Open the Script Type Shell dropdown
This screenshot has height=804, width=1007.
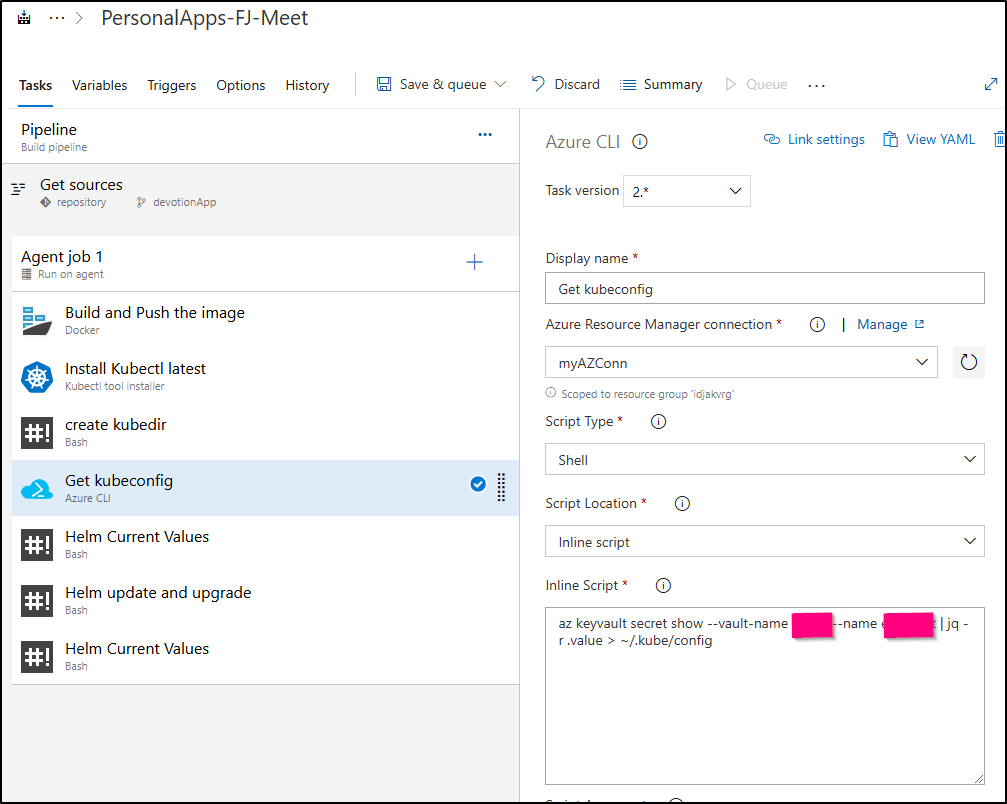coord(764,459)
